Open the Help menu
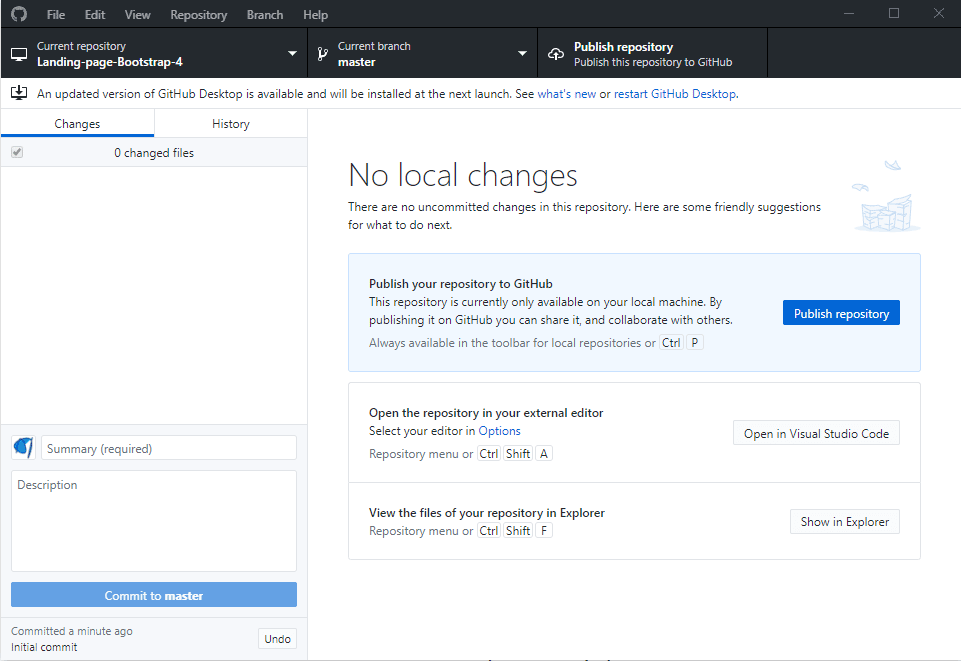961x661 pixels. pyautogui.click(x=316, y=15)
